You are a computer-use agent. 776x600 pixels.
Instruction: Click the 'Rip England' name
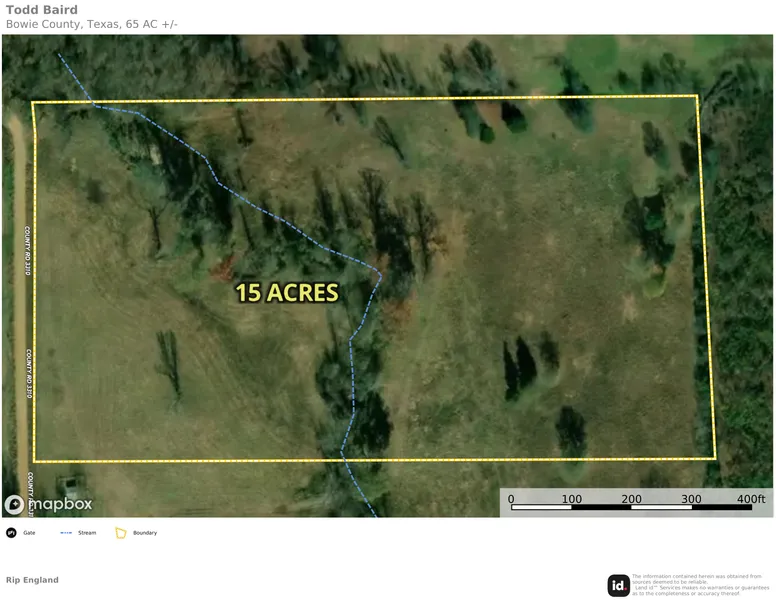point(32,580)
